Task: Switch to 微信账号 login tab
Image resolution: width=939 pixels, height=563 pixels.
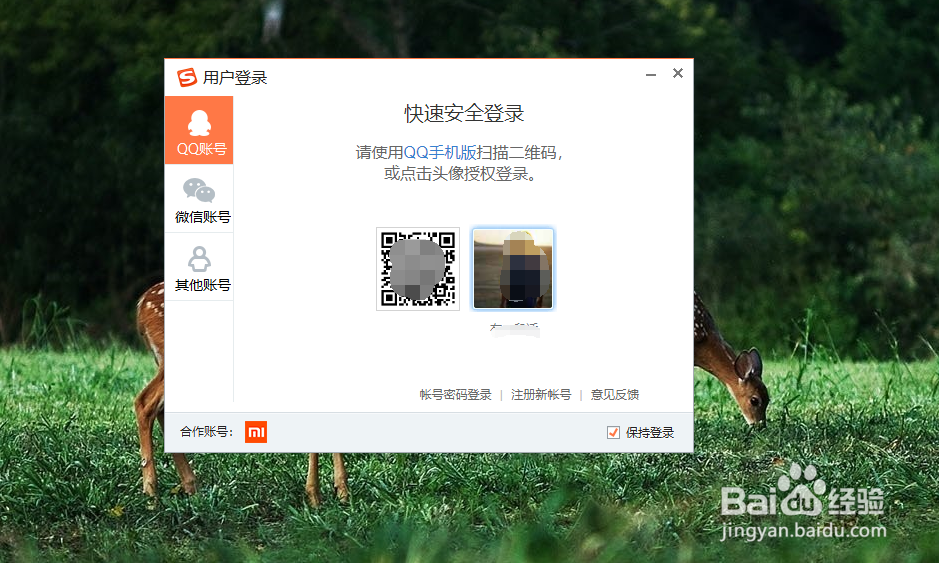Action: [199, 199]
